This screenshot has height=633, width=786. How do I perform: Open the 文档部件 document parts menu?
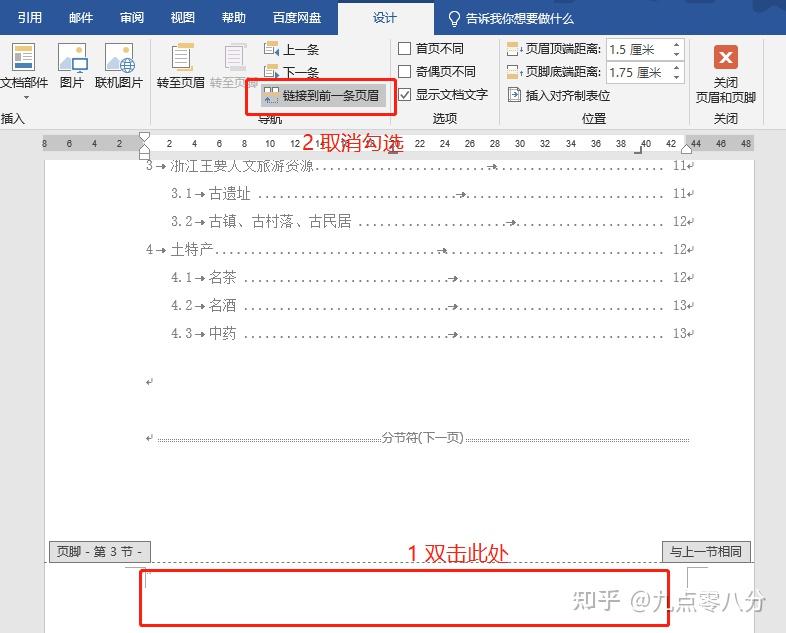pyautogui.click(x=23, y=71)
